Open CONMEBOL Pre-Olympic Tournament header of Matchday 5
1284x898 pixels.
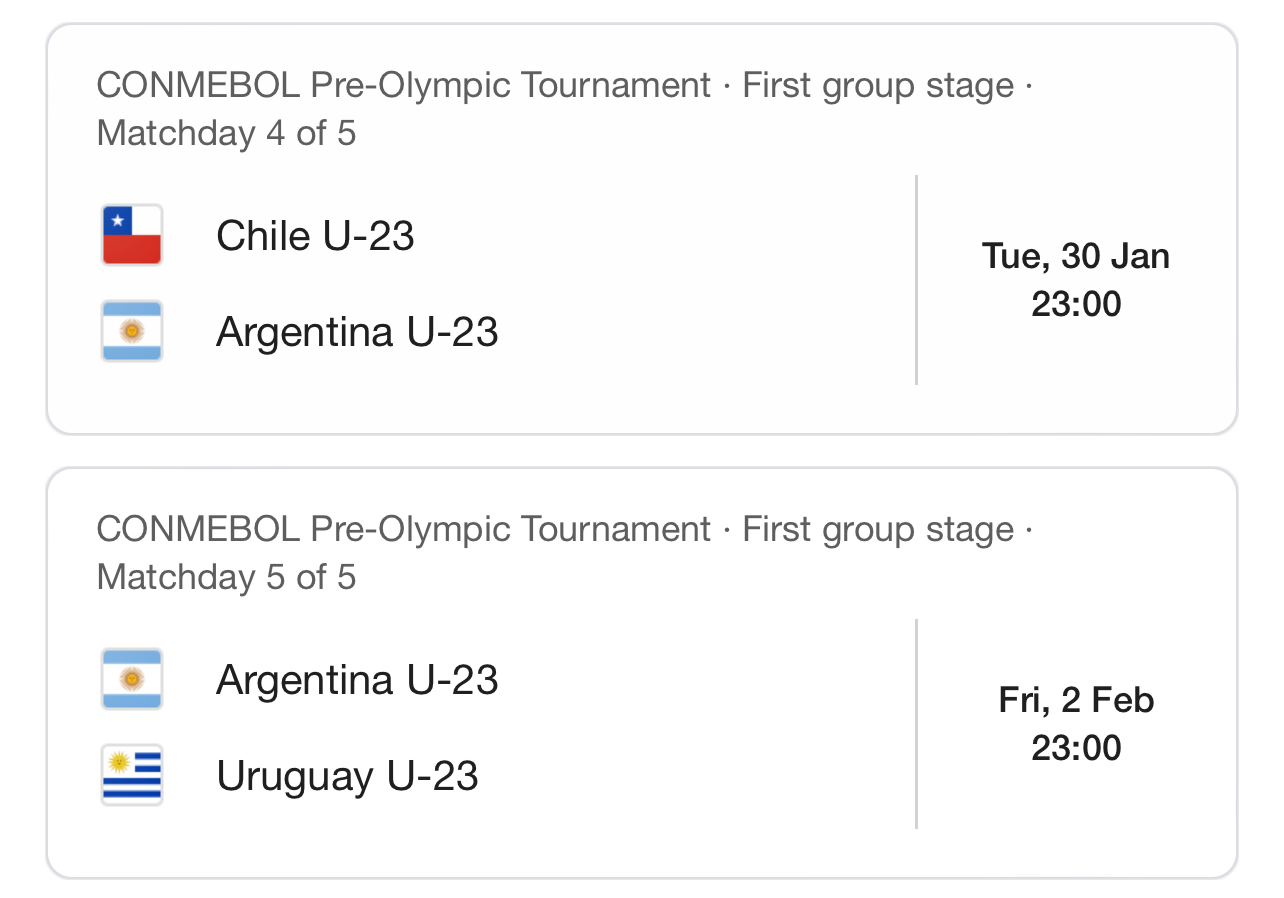[403, 529]
